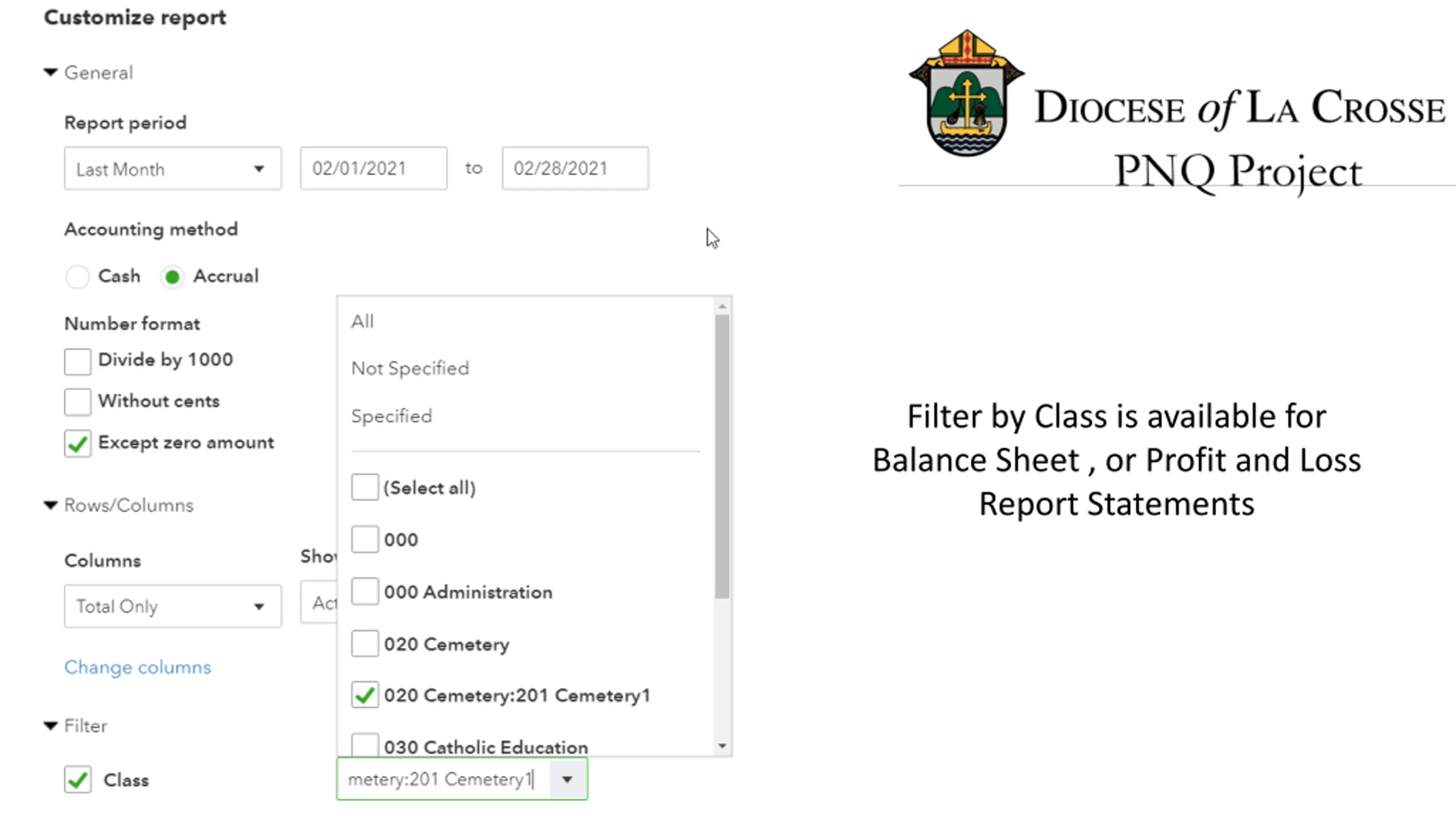The width and height of the screenshot is (1456, 819).
Task: Choose Specified in the class list
Action: pyautogui.click(x=391, y=416)
